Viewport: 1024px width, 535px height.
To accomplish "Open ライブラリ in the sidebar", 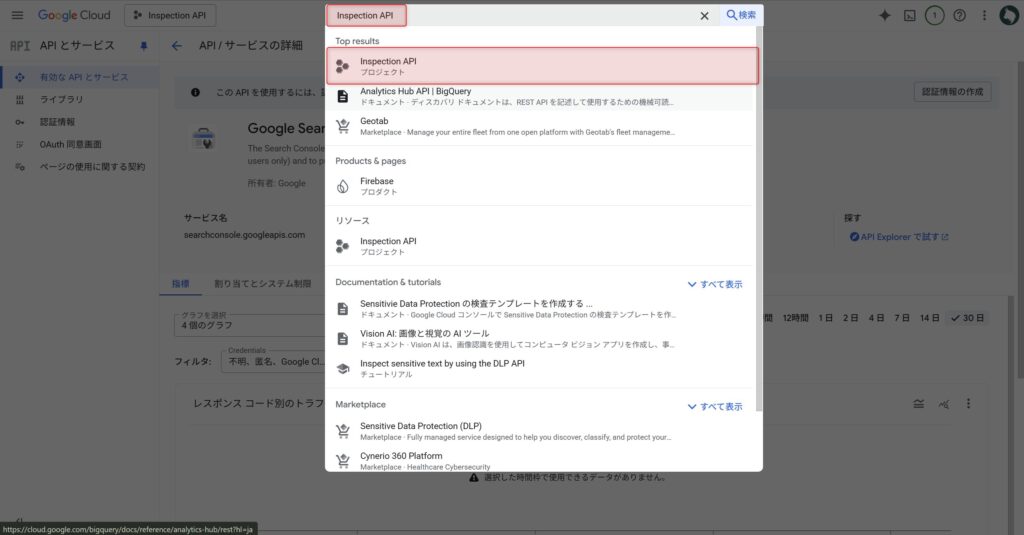I will [x=61, y=100].
